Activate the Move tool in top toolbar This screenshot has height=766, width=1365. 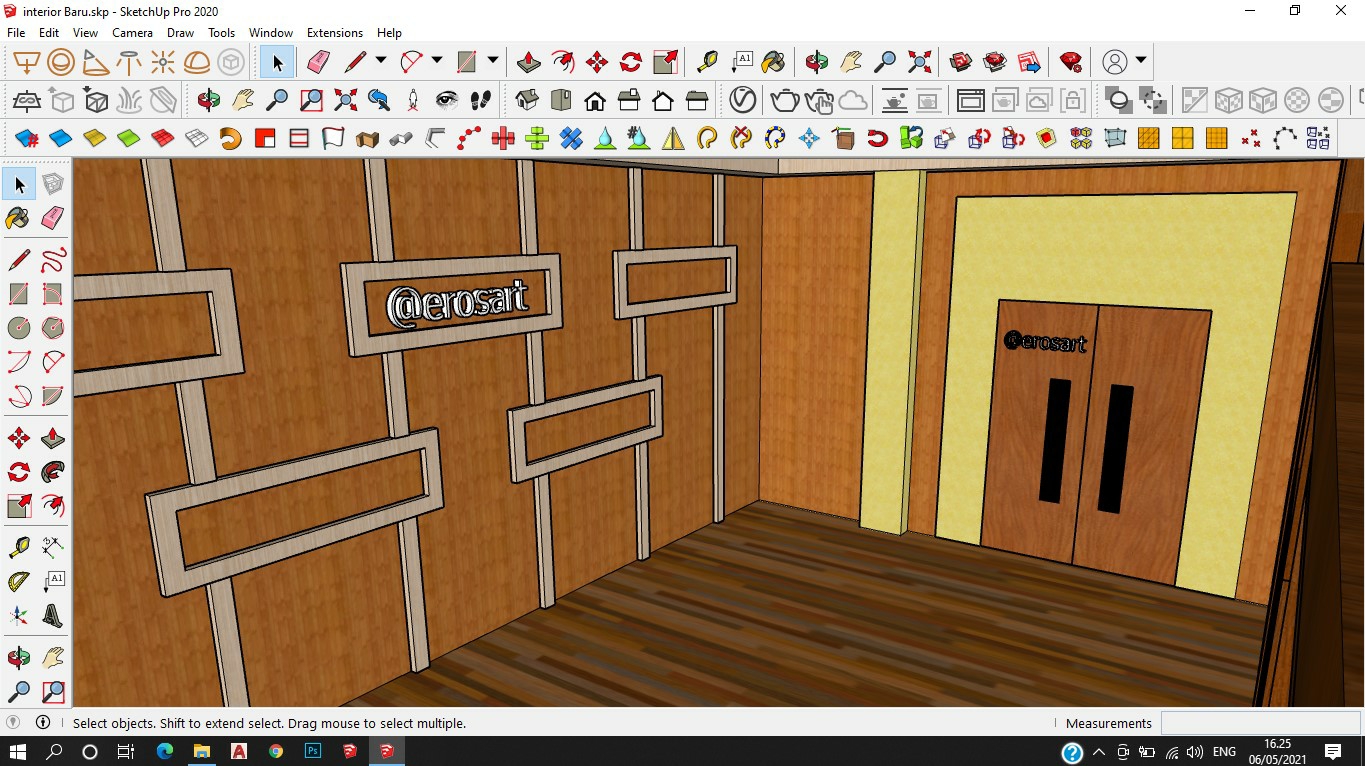tap(597, 62)
